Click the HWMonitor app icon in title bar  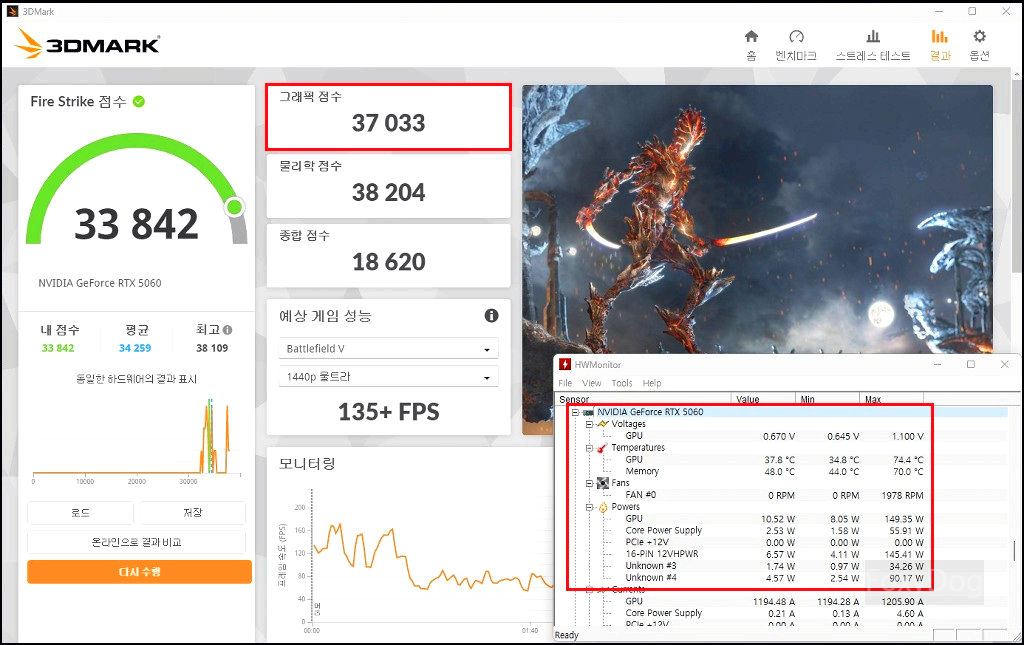[x=564, y=364]
